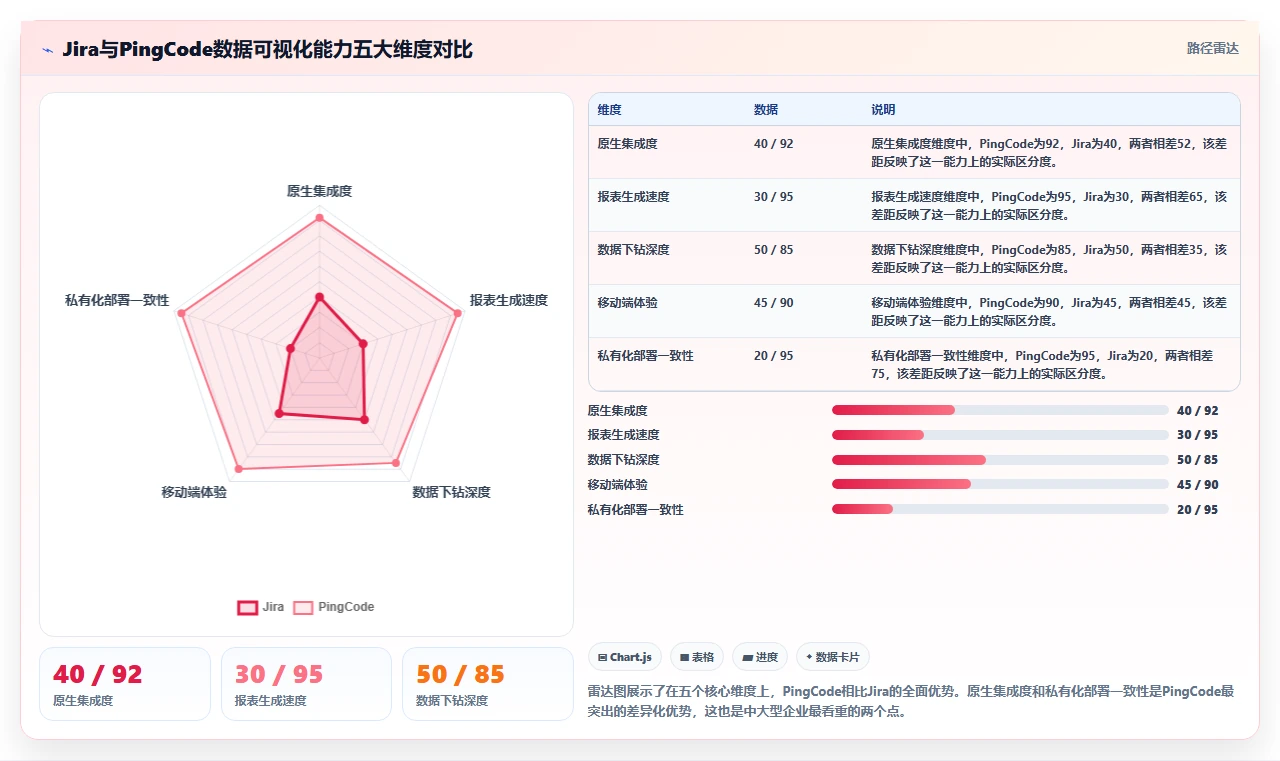Image resolution: width=1280 pixels, height=761 pixels.
Task: Click the 数据下钻深度 radar axis label
Action: pos(451,492)
